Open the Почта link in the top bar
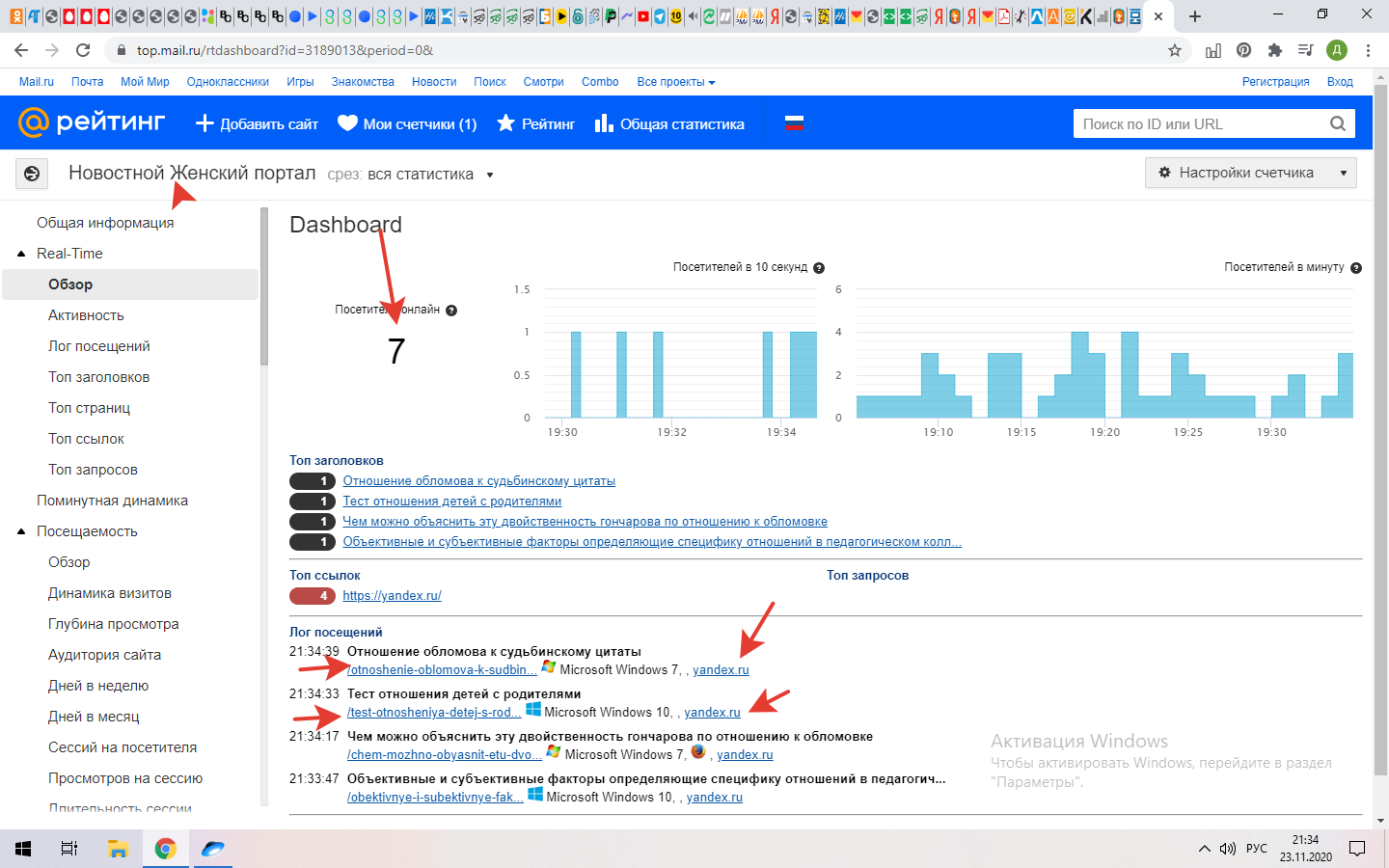 [87, 82]
